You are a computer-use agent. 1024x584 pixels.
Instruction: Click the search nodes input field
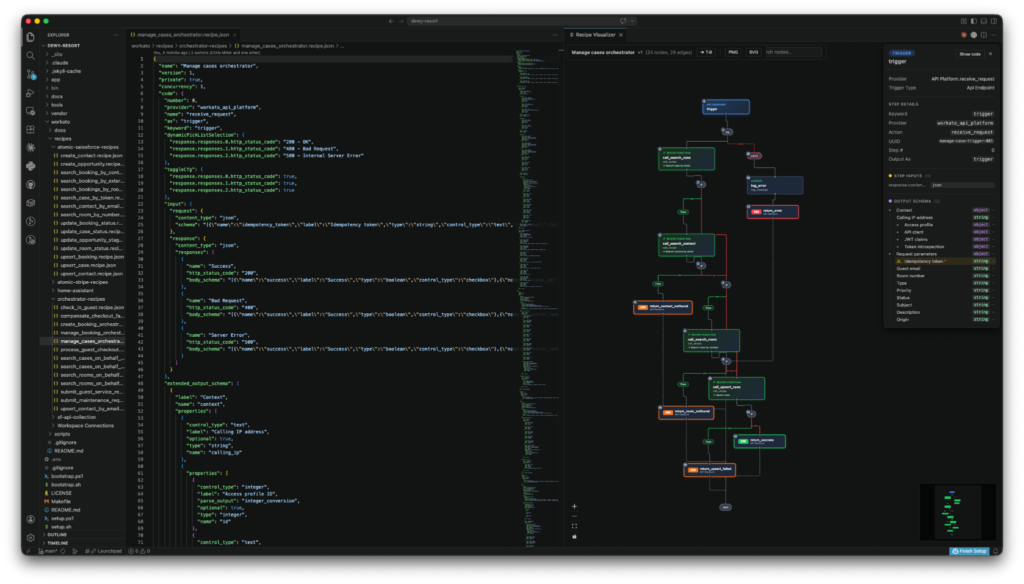(x=793, y=52)
